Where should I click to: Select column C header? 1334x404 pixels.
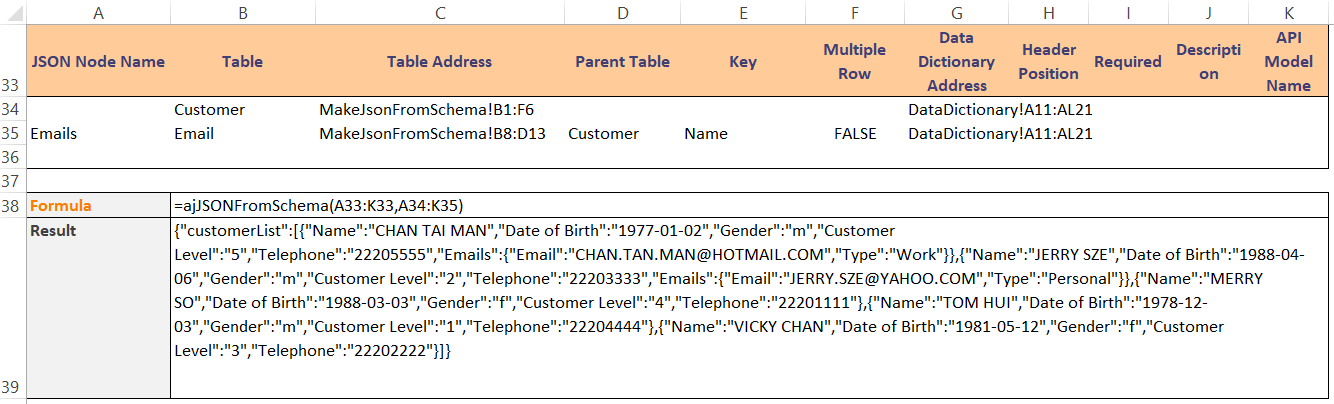(x=439, y=12)
